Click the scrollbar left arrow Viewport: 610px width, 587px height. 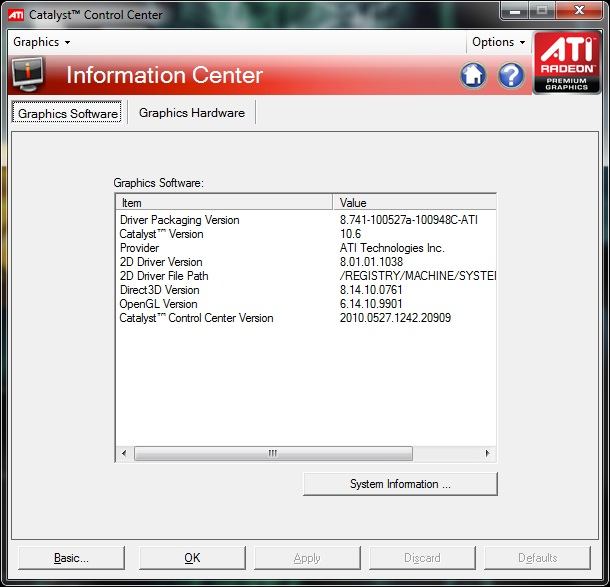tap(124, 453)
